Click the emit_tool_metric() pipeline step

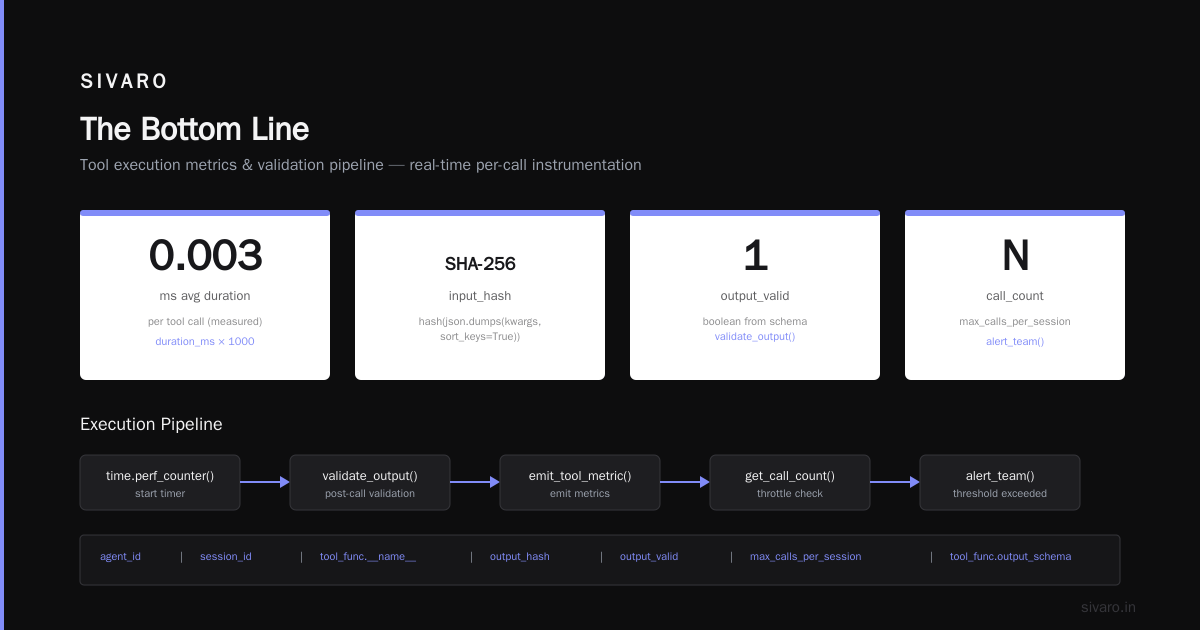coord(580,483)
